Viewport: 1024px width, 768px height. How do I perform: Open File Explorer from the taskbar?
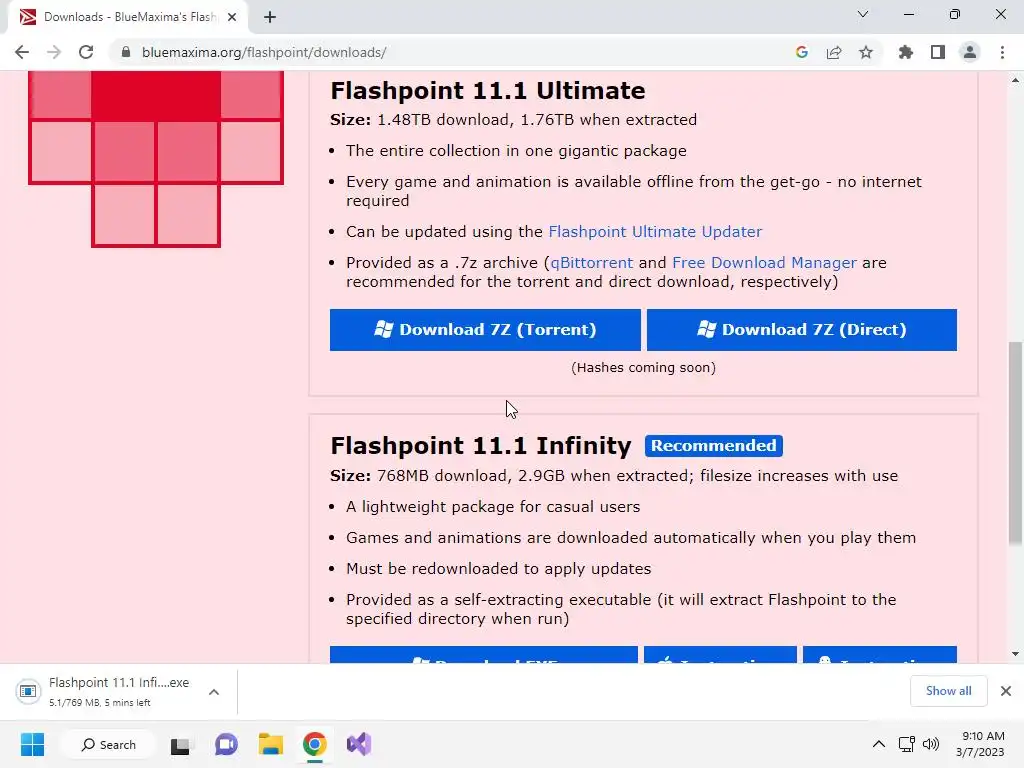pos(270,744)
